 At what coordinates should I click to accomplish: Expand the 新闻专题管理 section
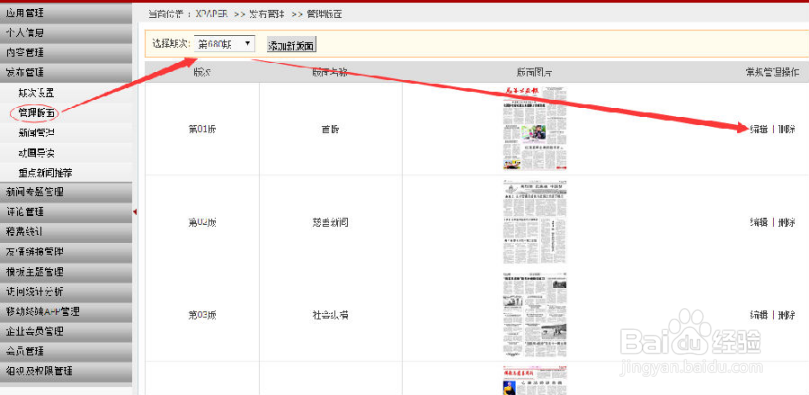66,192
